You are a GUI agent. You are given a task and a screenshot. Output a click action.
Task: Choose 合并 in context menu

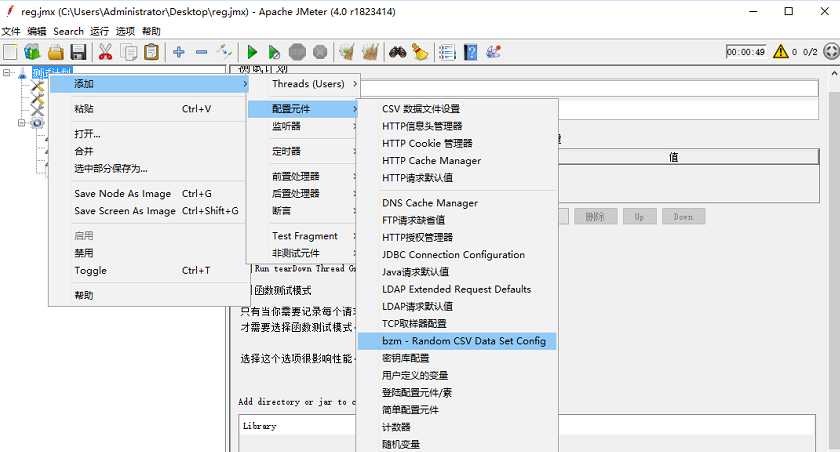click(148, 151)
